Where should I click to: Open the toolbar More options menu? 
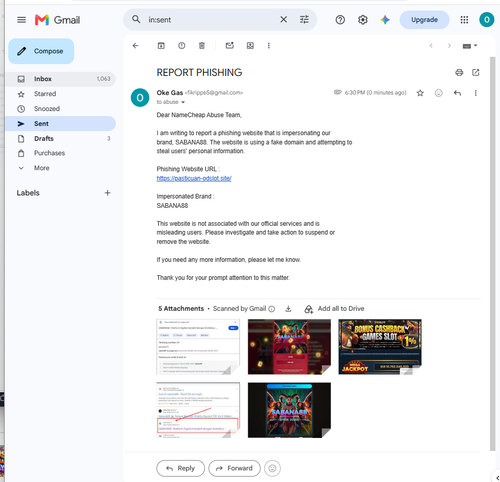point(269,46)
